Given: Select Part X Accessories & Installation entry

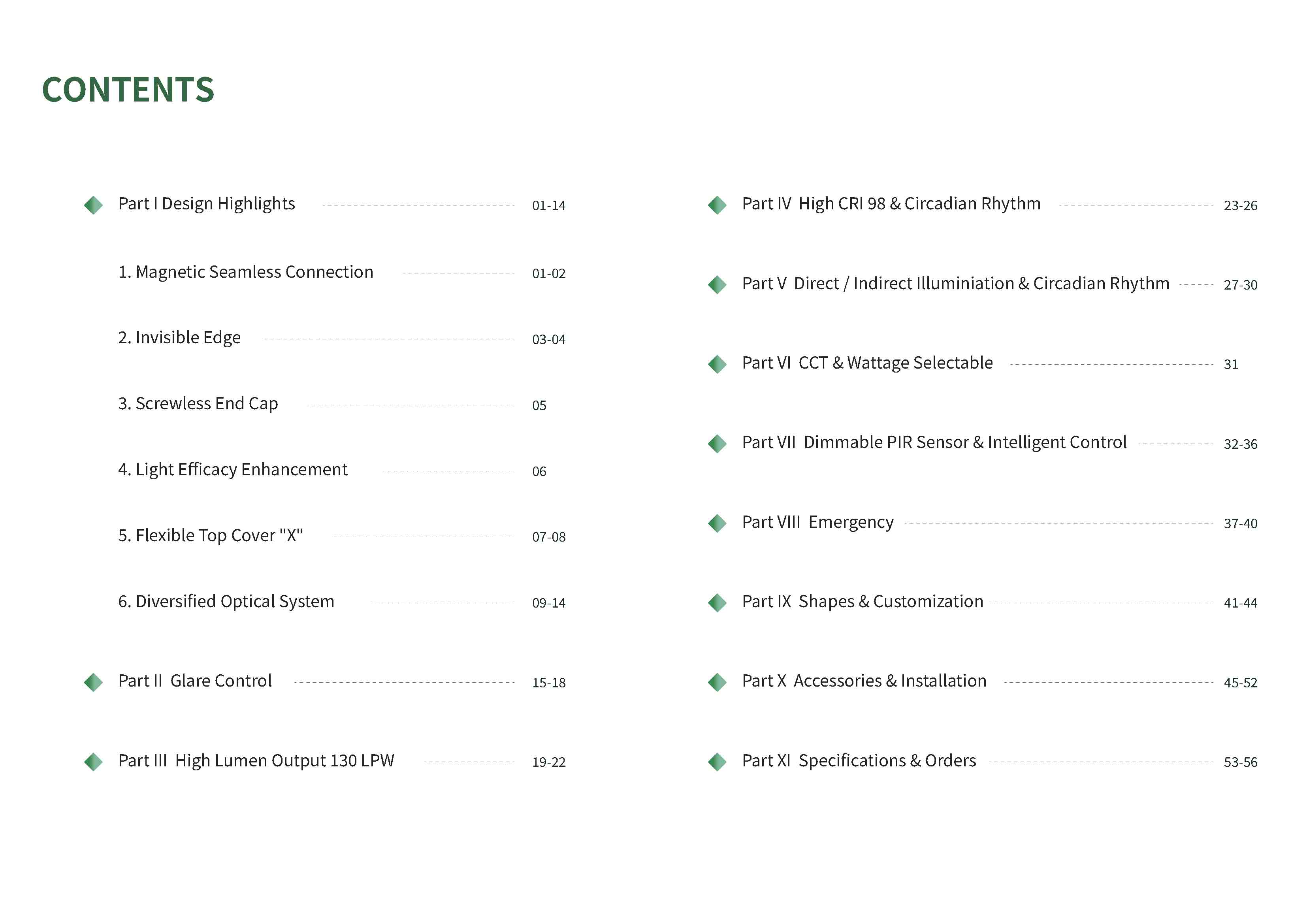Looking at the screenshot, I should (865, 681).
